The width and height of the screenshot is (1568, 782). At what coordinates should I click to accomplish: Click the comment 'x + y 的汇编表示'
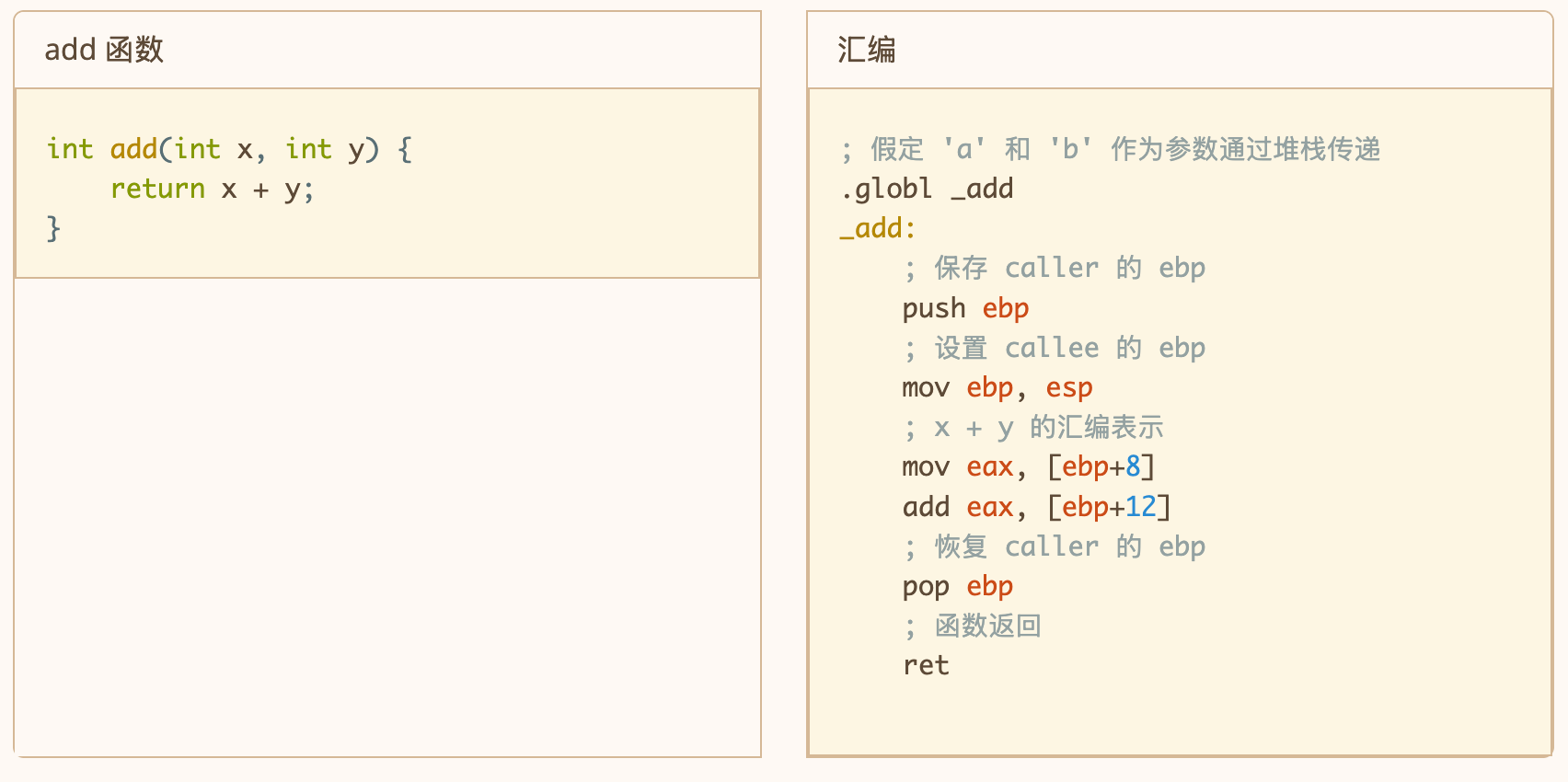[x=1033, y=428]
